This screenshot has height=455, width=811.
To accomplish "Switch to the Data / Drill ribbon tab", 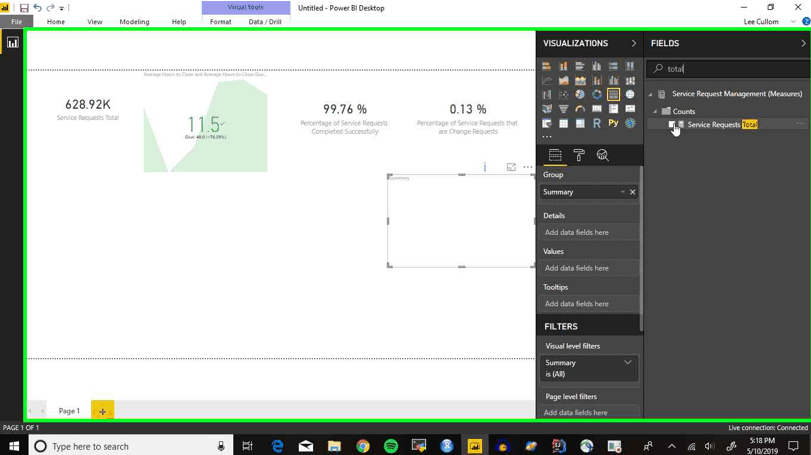I will [x=265, y=22].
